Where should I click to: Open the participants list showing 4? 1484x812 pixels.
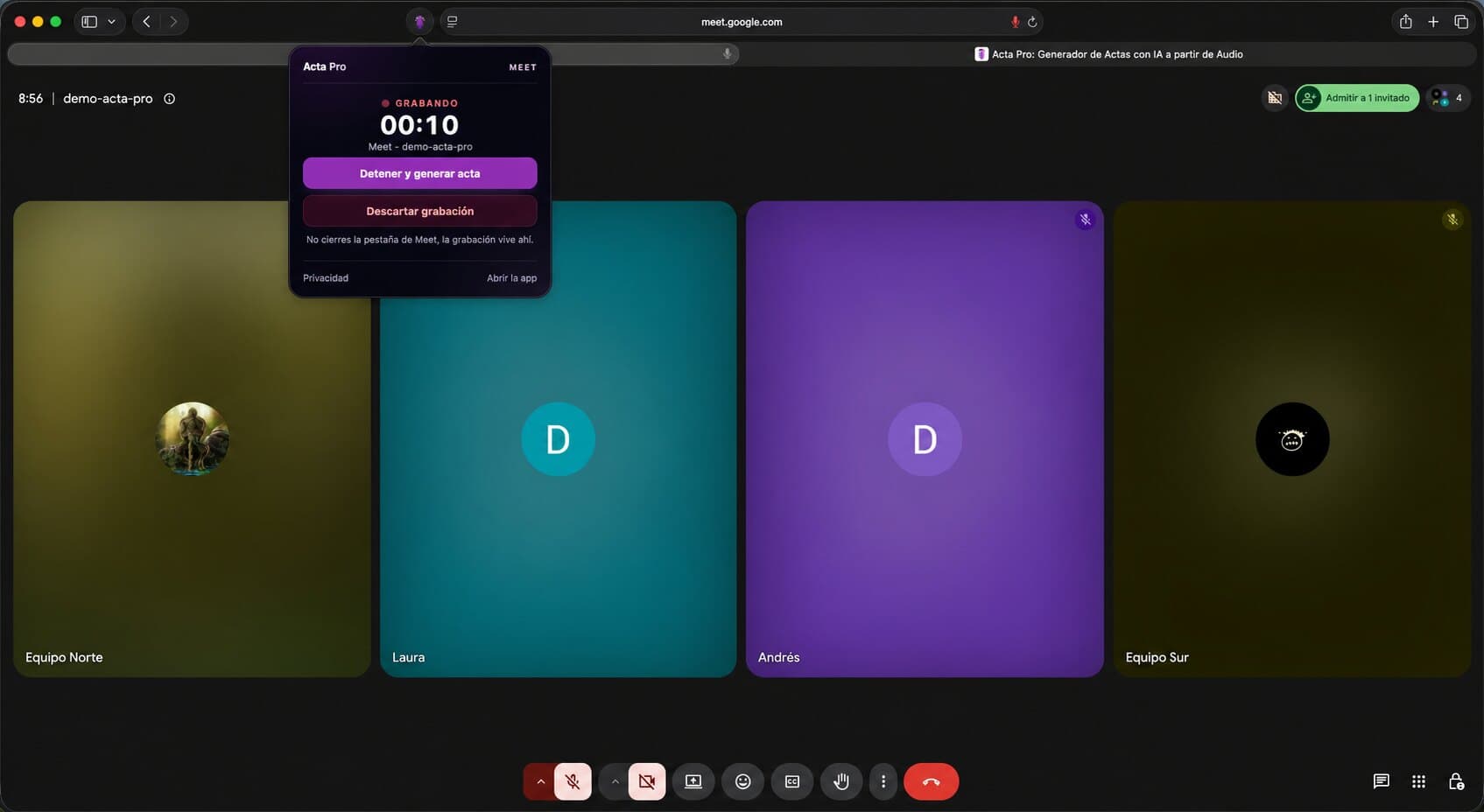1447,98
